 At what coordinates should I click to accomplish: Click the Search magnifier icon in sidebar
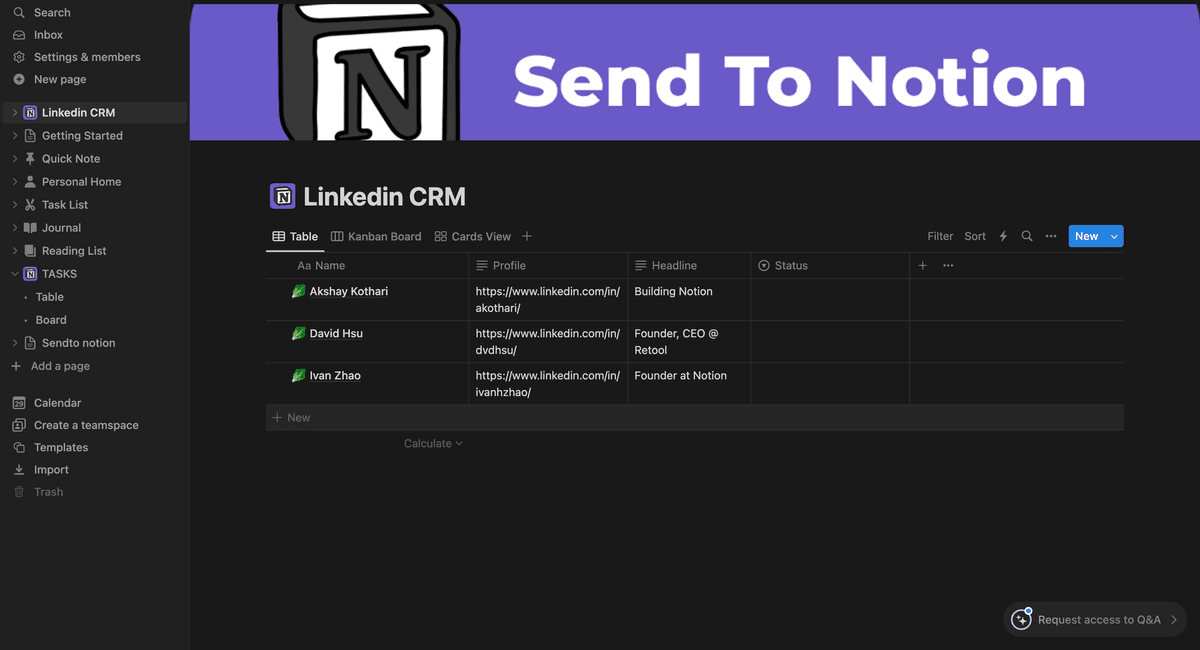18,13
